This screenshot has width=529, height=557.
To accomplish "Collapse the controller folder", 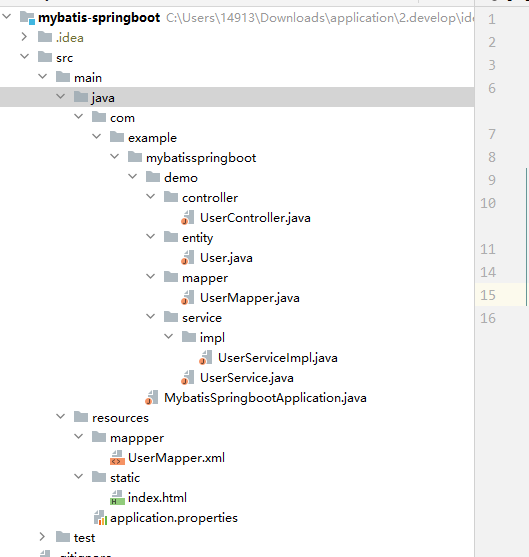I will (151, 196).
